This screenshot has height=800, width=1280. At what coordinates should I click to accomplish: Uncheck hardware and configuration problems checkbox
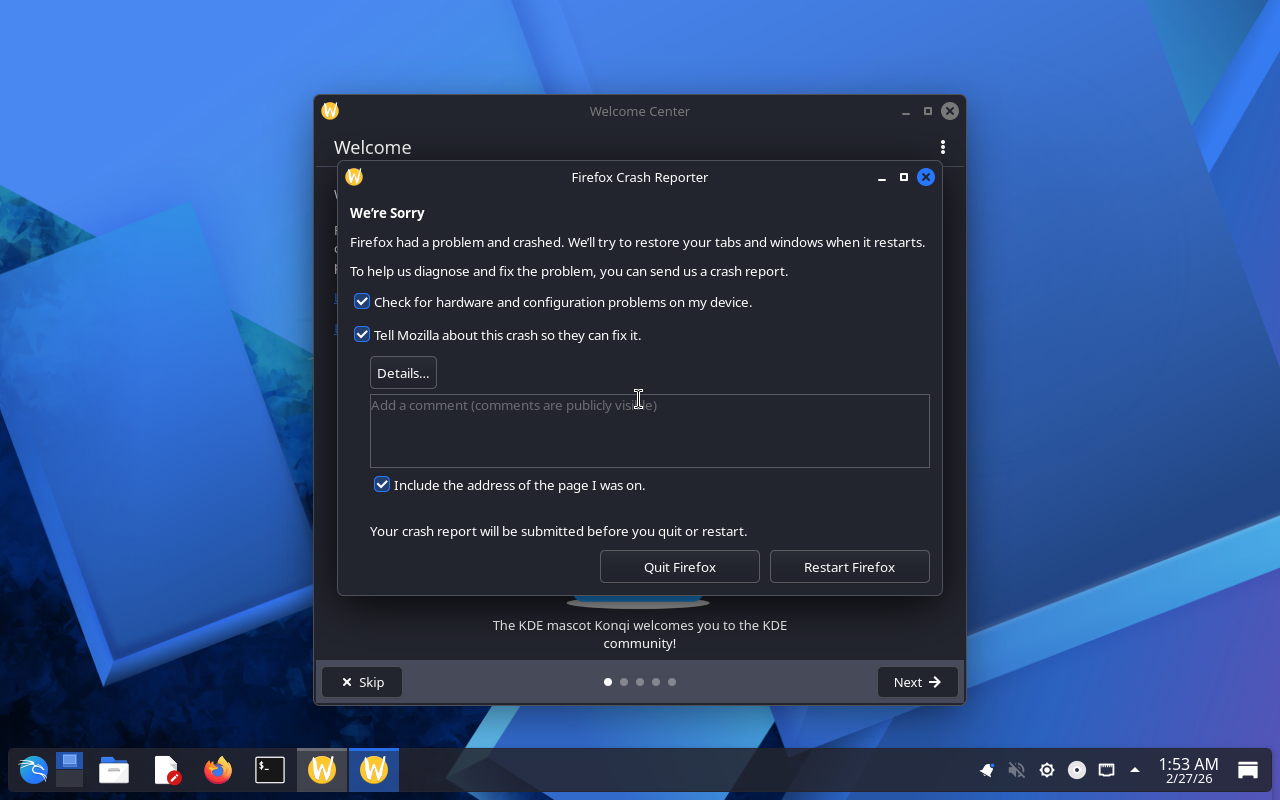[x=362, y=302]
